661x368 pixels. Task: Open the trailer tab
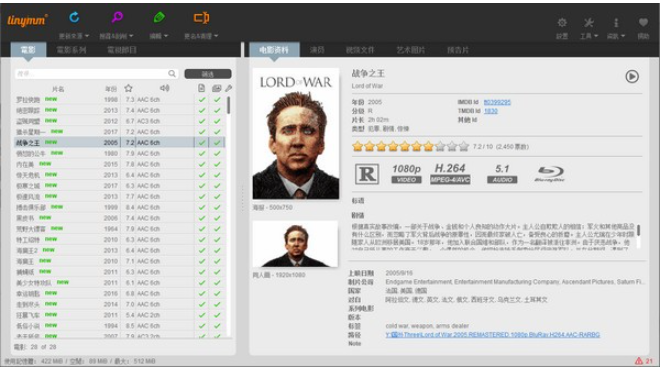(x=458, y=50)
